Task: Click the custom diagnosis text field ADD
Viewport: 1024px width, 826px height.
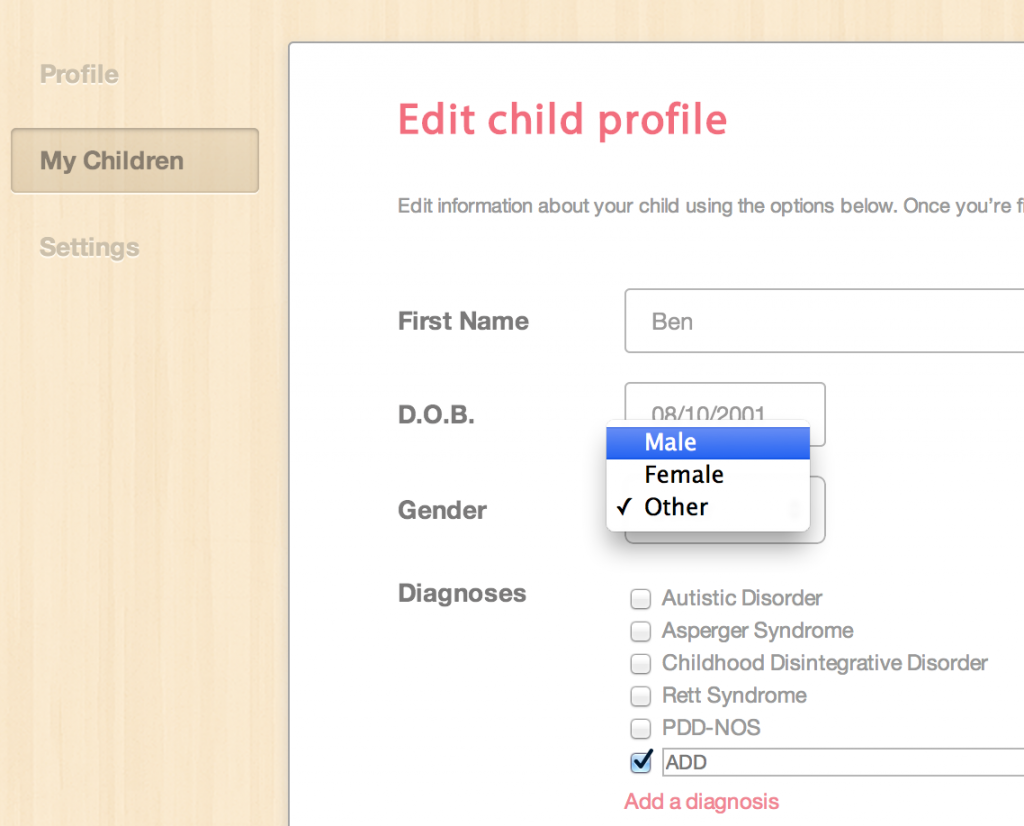Action: coord(843,762)
